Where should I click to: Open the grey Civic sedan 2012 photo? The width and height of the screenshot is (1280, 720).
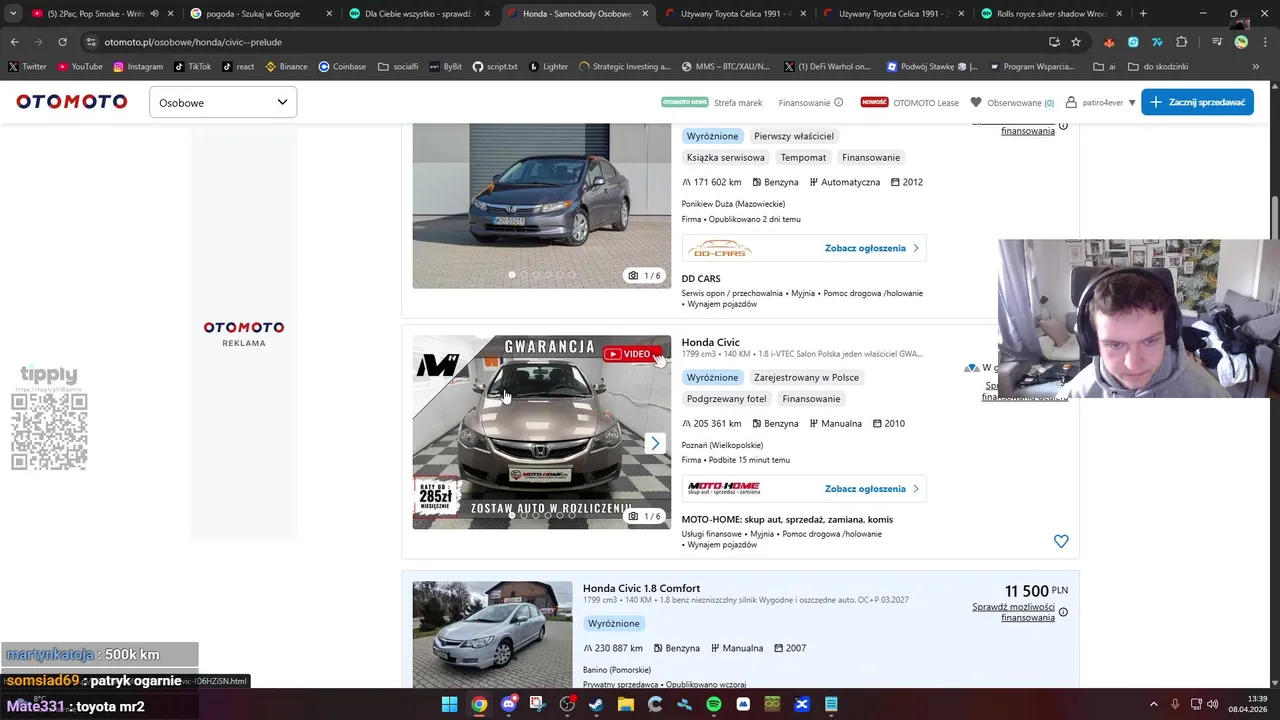[541, 206]
